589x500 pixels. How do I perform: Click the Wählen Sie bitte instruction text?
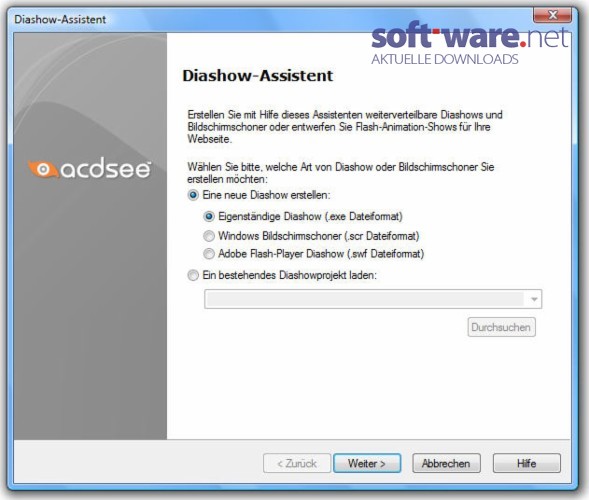coord(341,173)
